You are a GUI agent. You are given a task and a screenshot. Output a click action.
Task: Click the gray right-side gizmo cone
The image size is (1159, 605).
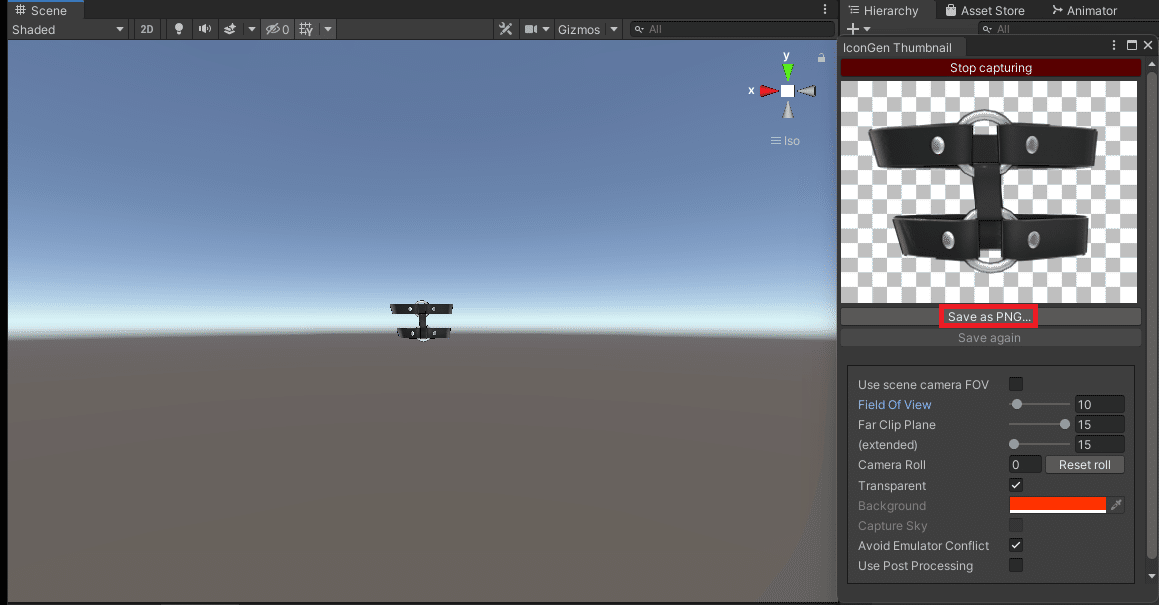(x=807, y=91)
